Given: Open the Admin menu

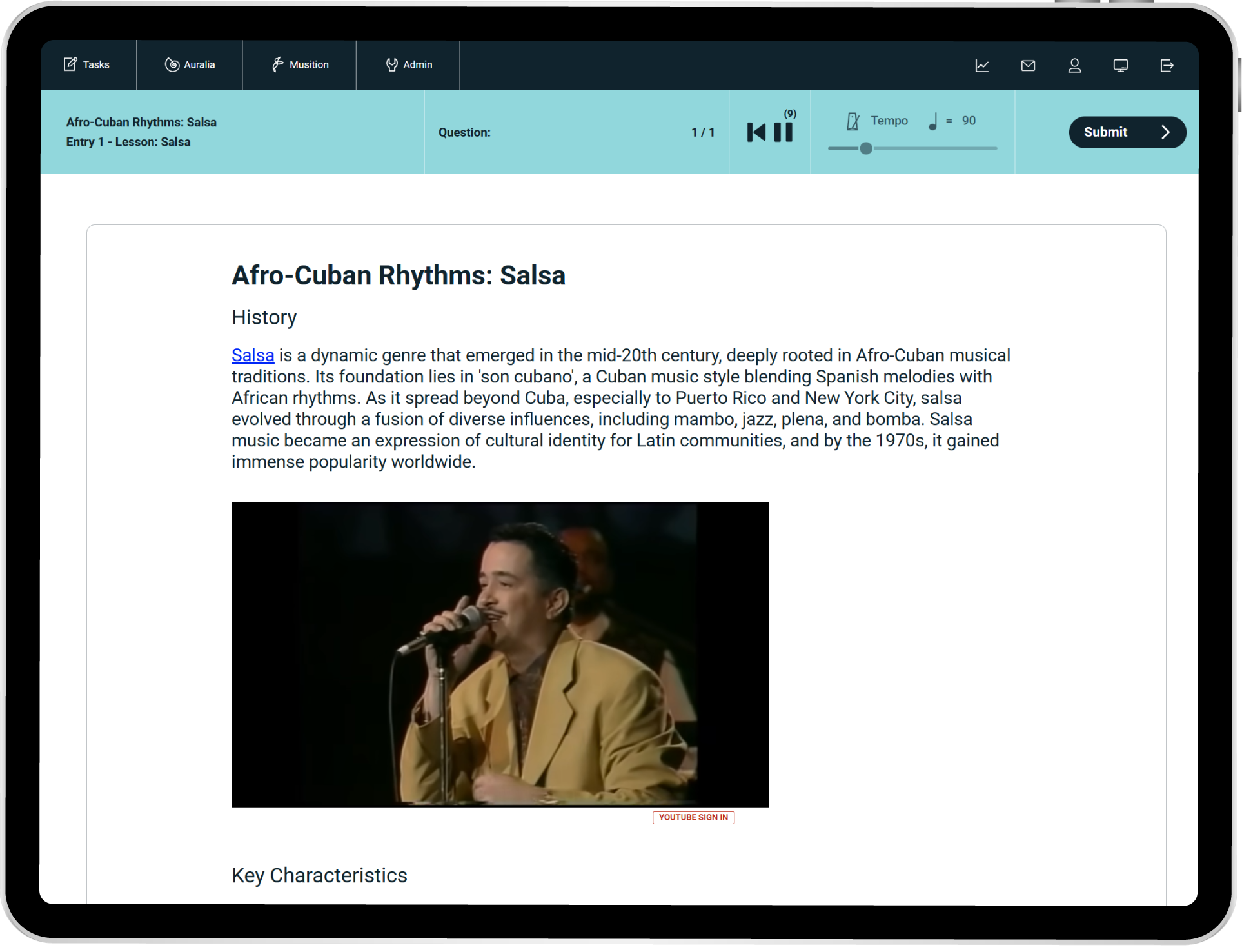Looking at the screenshot, I should click(x=409, y=65).
